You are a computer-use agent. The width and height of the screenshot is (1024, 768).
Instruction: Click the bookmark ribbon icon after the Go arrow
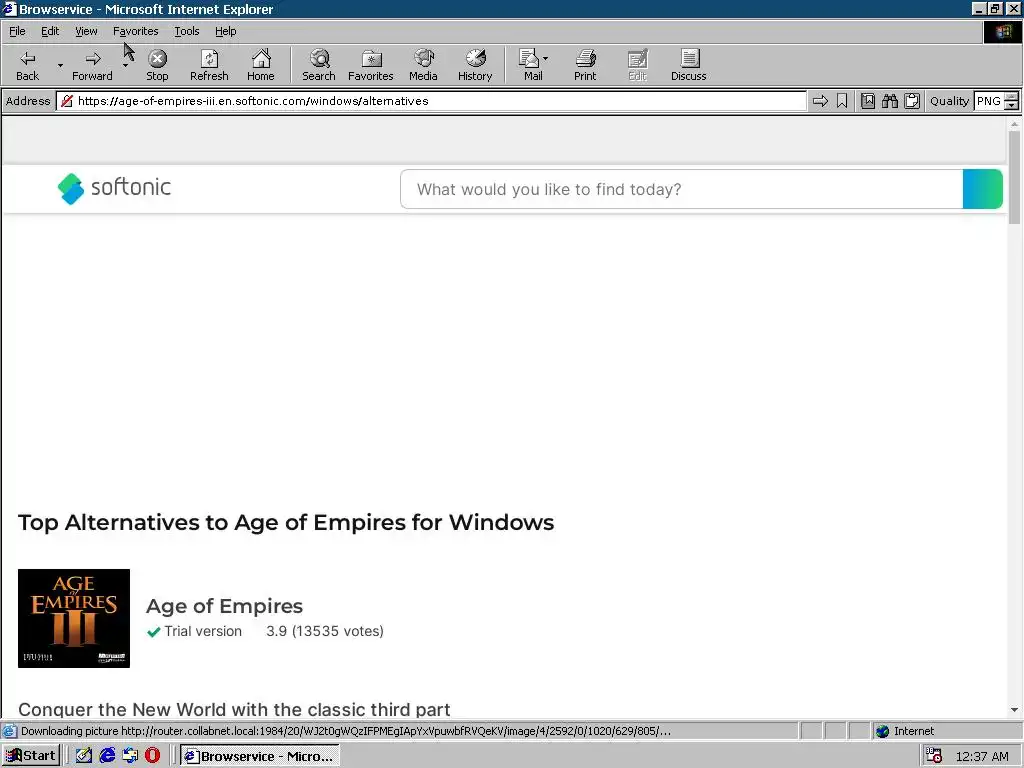(842, 101)
